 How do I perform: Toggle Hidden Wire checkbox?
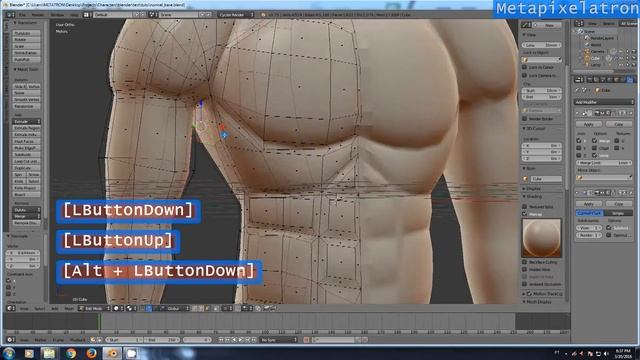(525, 269)
